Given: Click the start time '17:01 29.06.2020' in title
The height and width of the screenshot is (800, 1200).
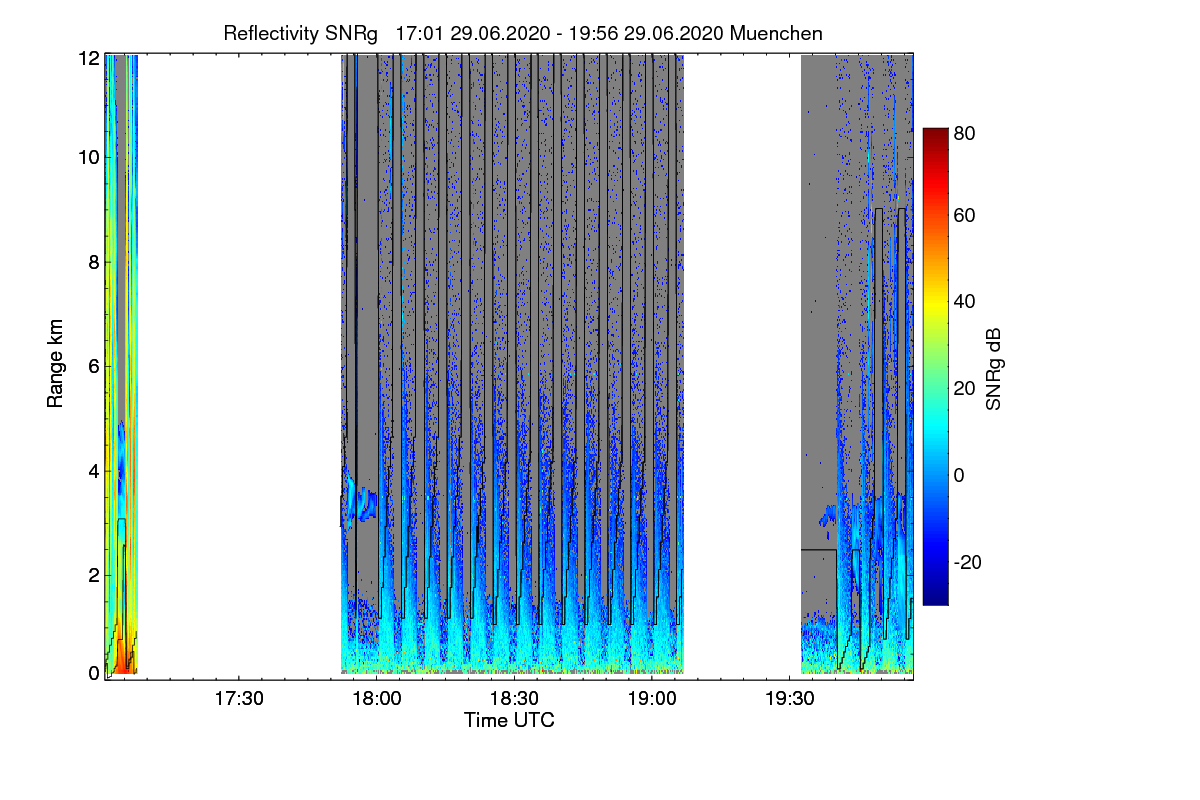Looking at the screenshot, I should click(x=474, y=33).
